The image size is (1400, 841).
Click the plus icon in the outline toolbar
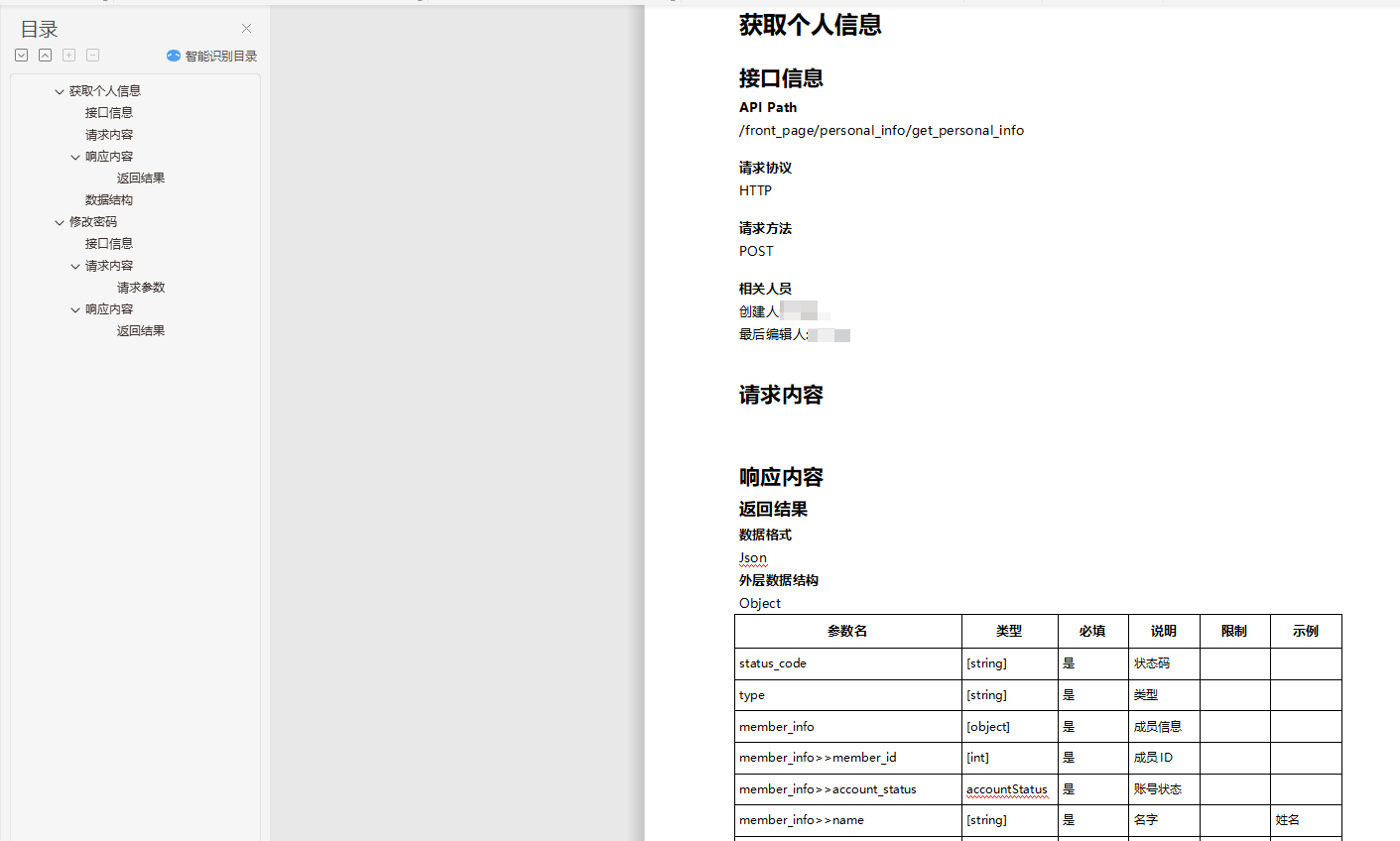69,56
